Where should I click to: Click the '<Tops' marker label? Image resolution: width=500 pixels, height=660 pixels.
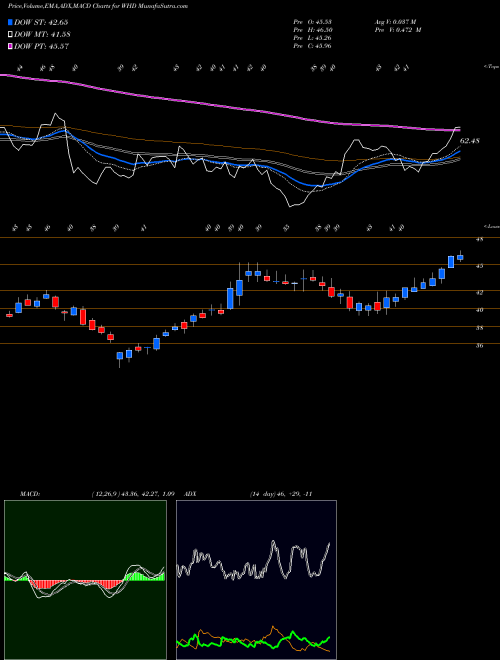(x=491, y=67)
